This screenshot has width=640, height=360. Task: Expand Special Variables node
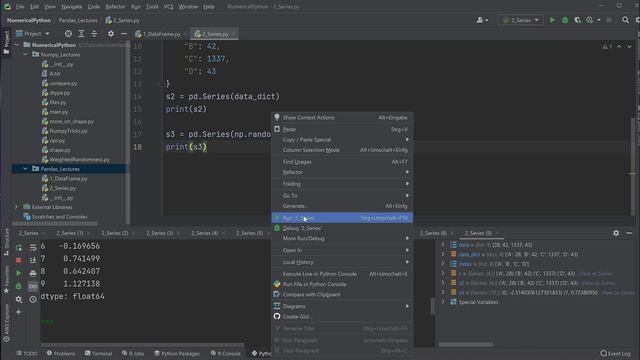coord(443,302)
